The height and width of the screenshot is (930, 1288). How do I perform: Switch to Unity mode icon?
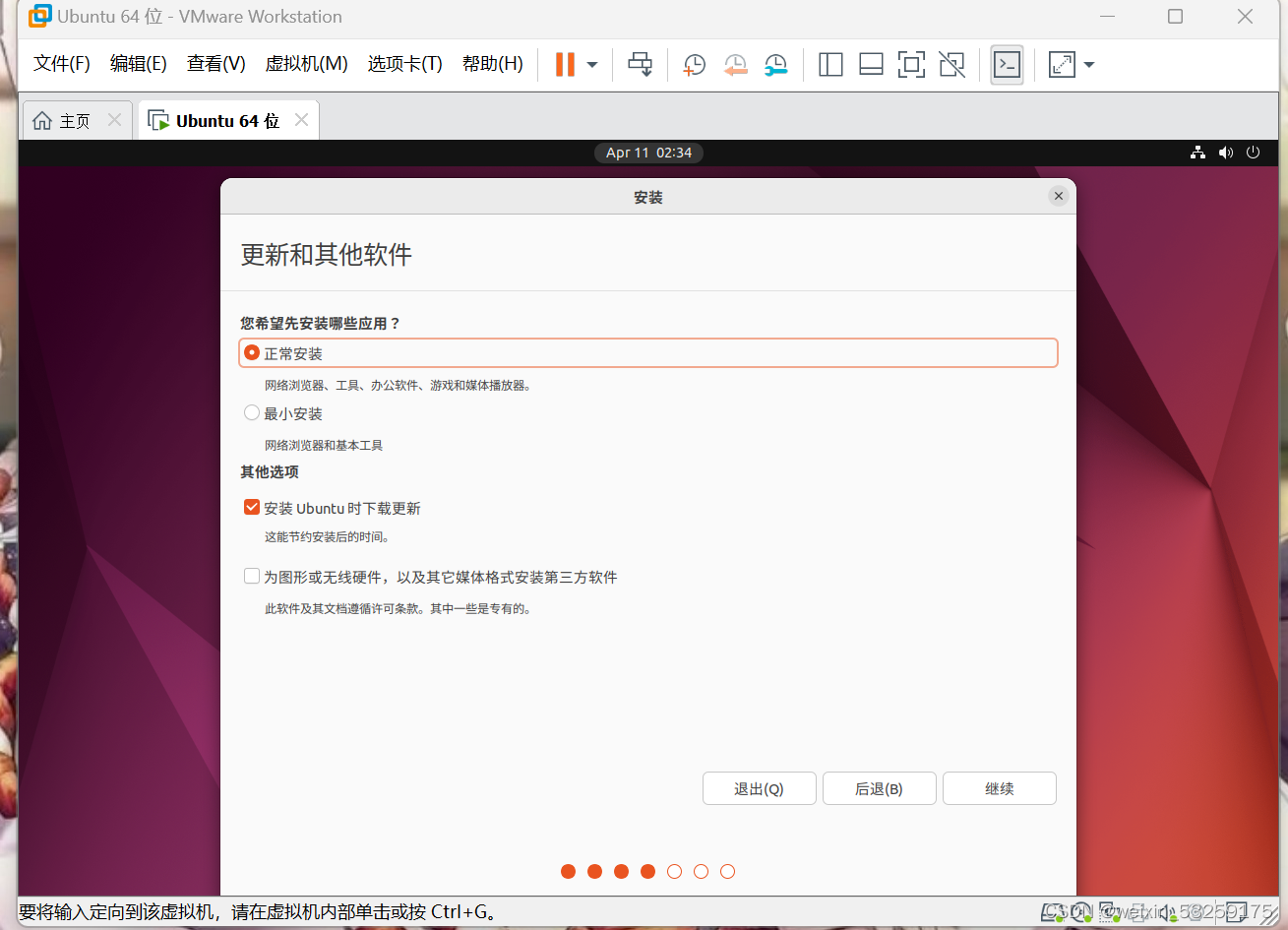[x=951, y=65]
